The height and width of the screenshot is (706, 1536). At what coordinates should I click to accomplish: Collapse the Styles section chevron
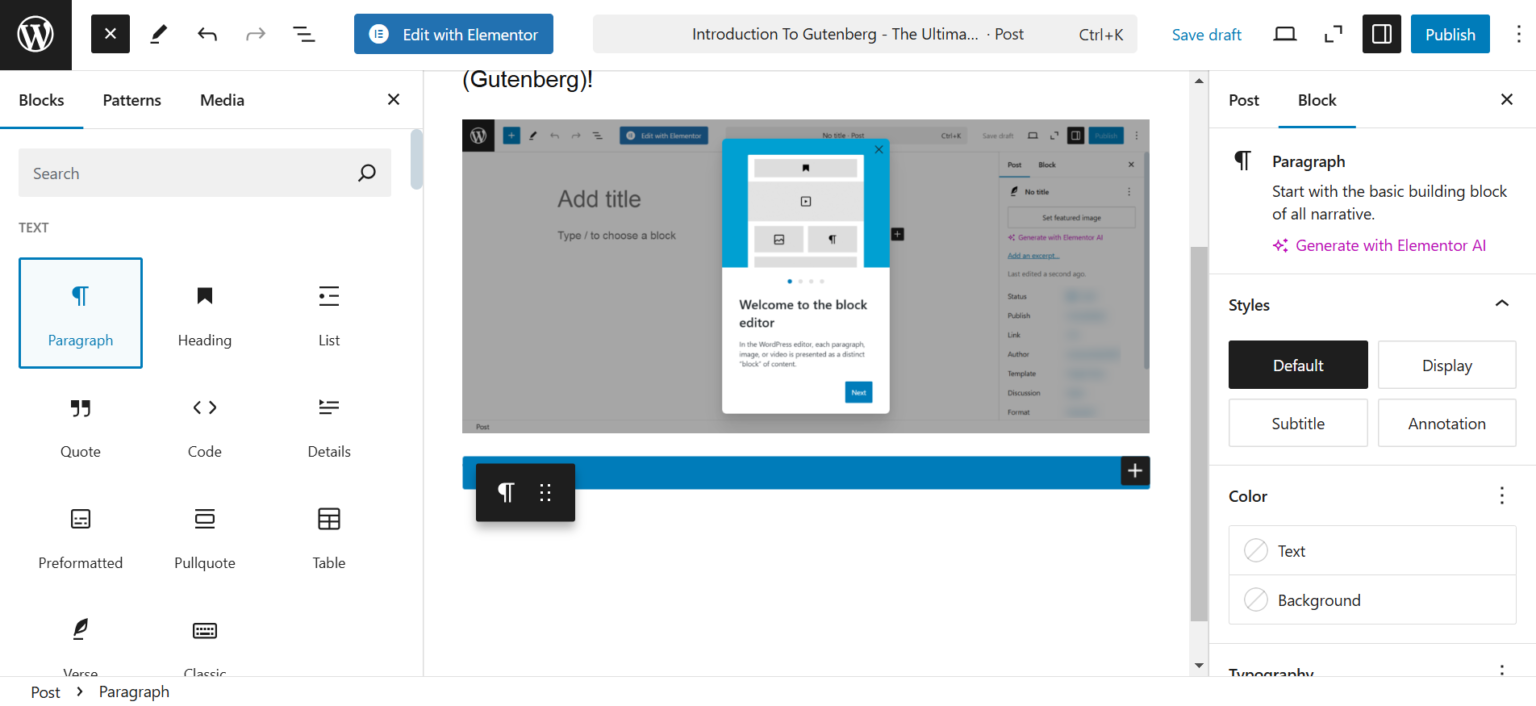pyautogui.click(x=1501, y=303)
